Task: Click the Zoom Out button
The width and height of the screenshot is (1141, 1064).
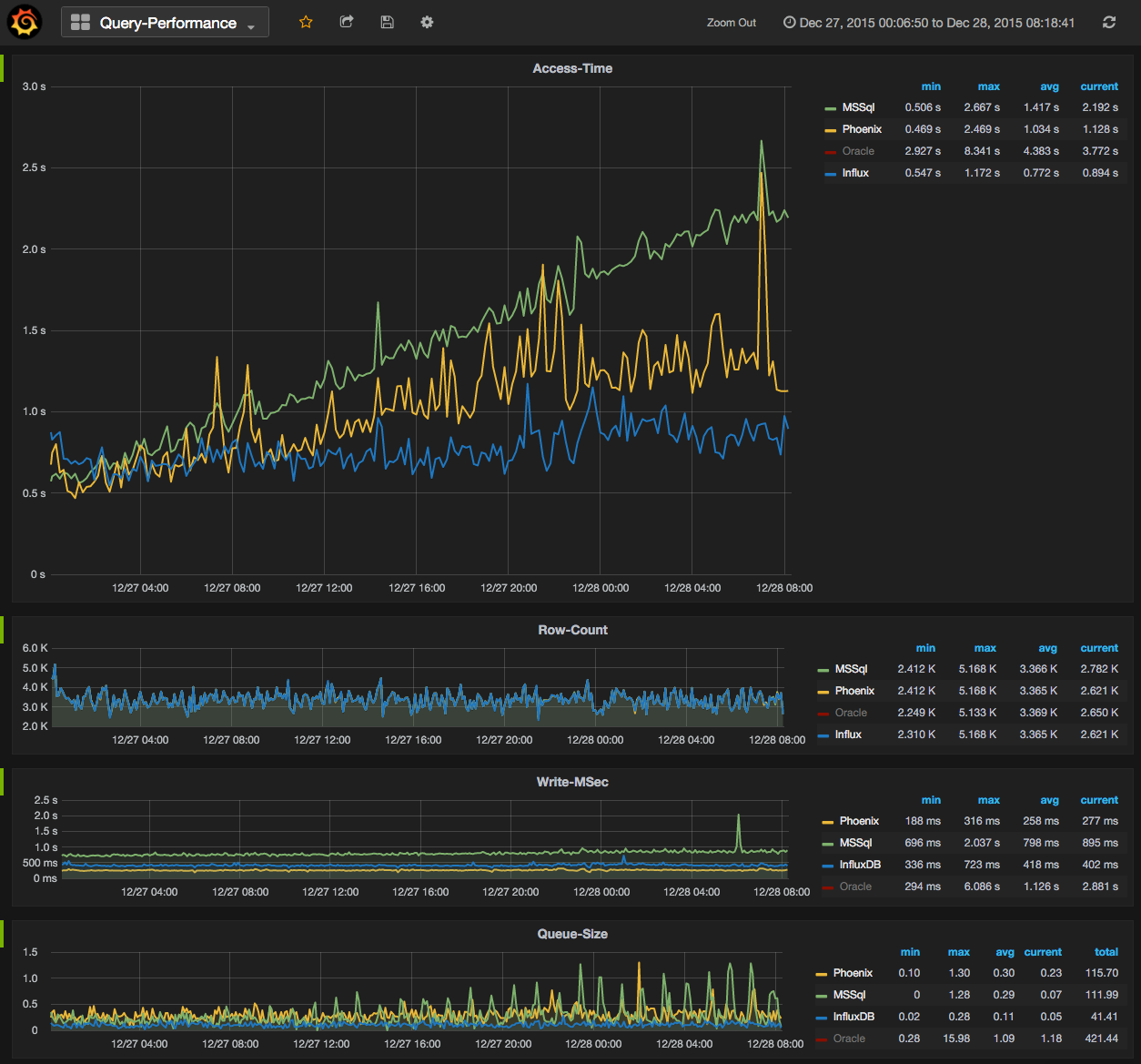Action: [732, 23]
